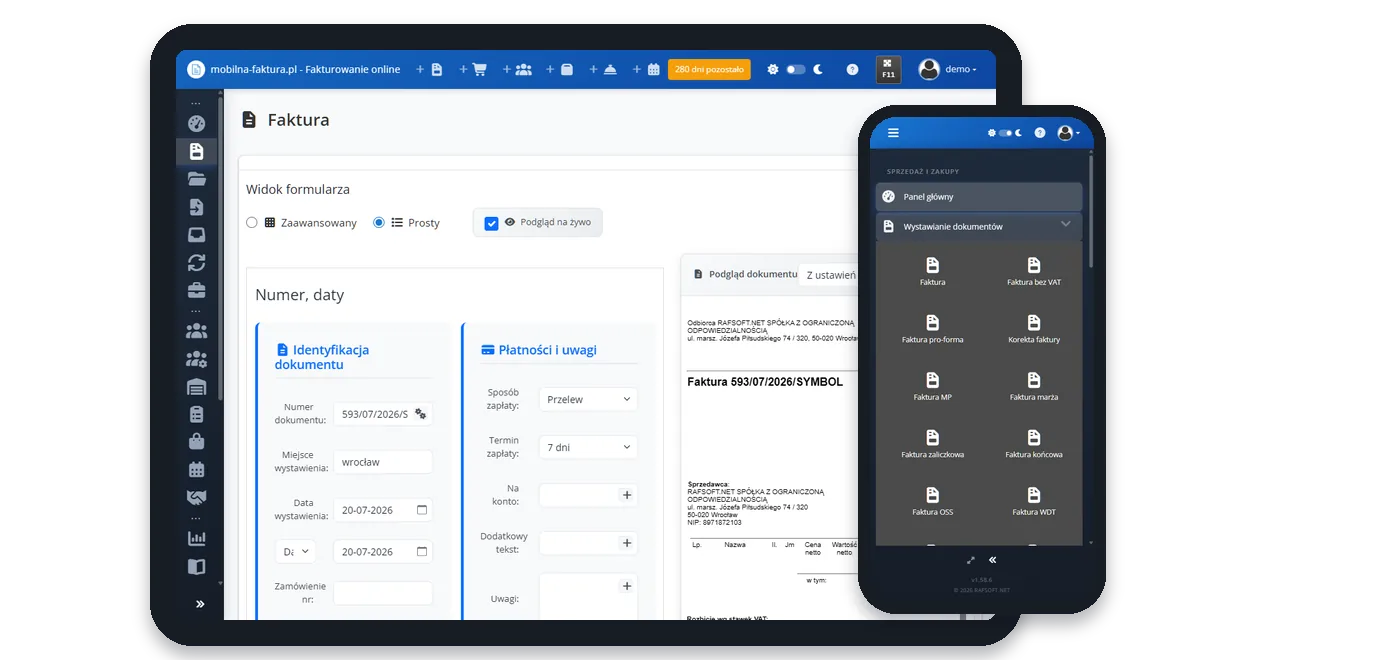Collapse phone menu with double left chevron
1400x660 pixels.
993,560
